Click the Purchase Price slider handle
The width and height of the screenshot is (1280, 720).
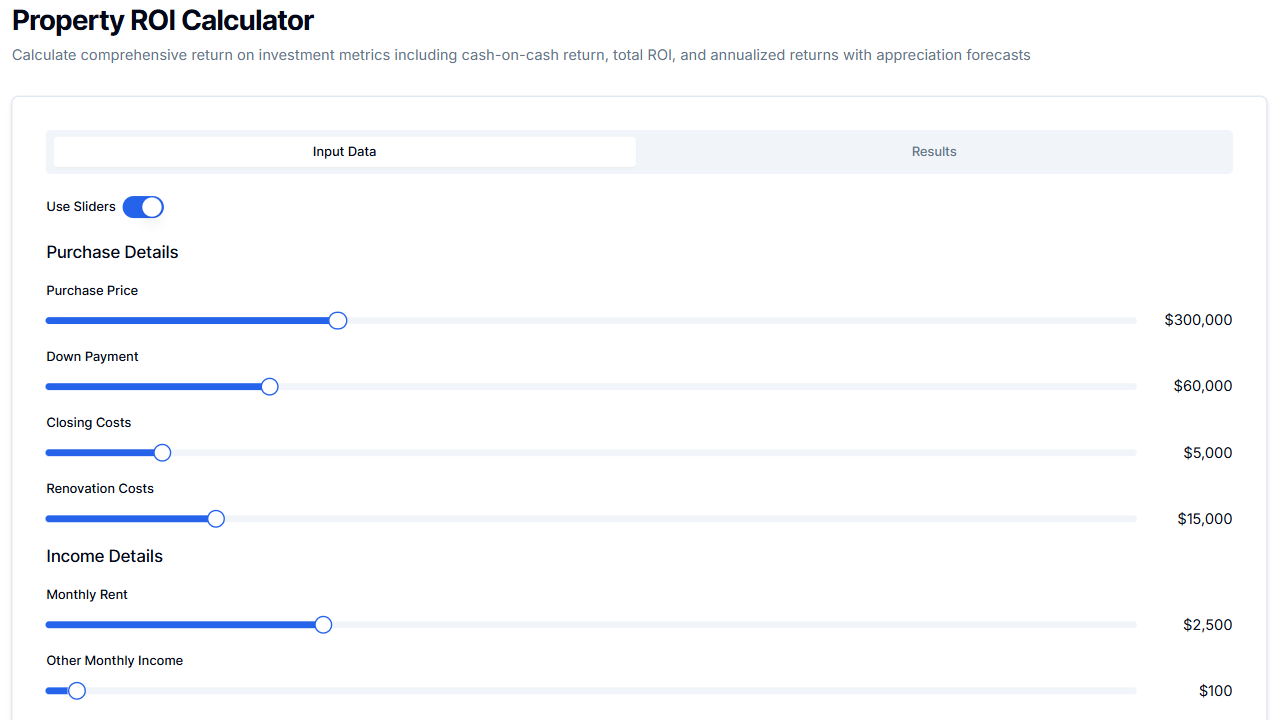[338, 321]
